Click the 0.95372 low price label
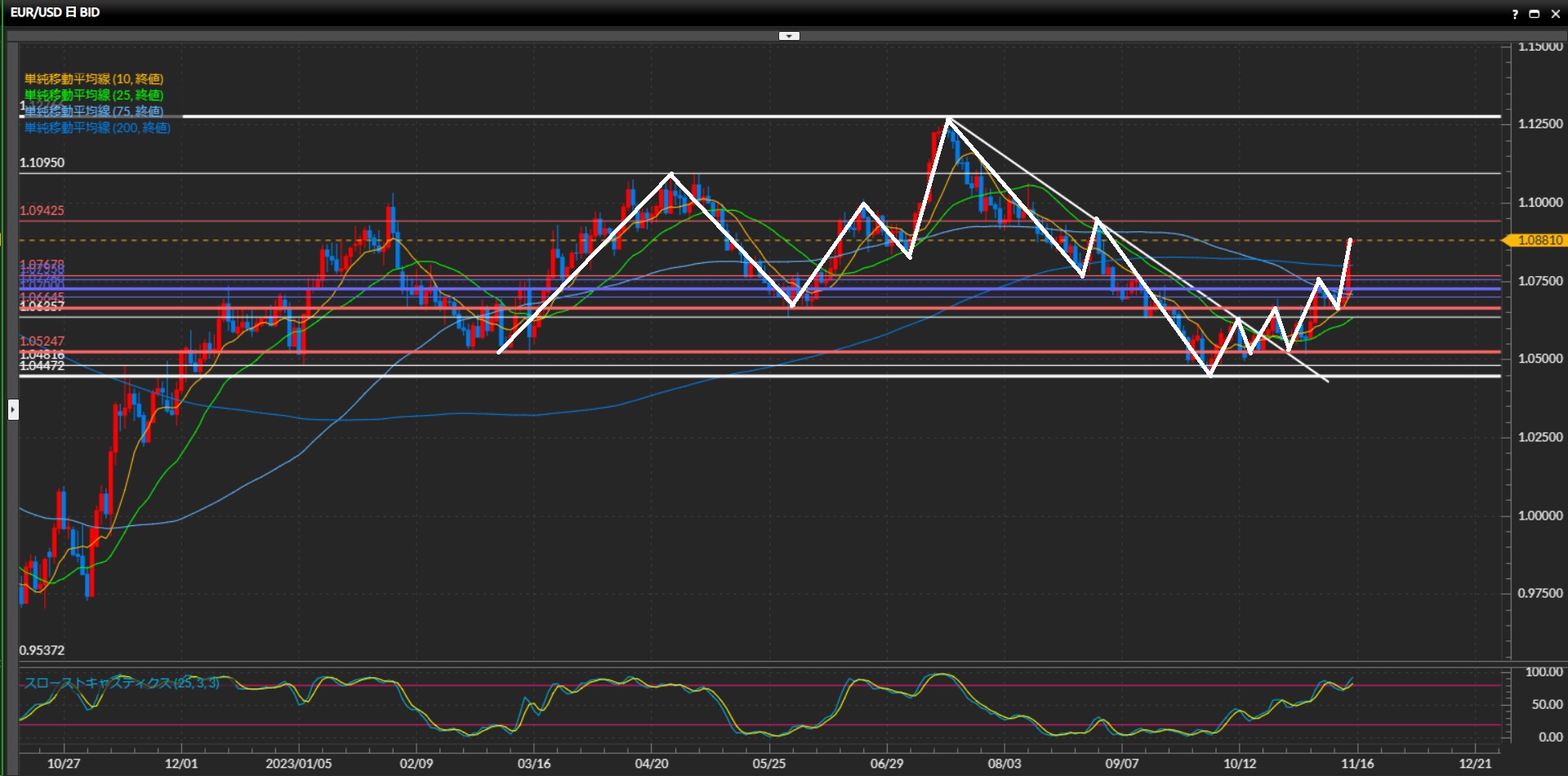Screen dimensions: 1568x776 point(42,650)
